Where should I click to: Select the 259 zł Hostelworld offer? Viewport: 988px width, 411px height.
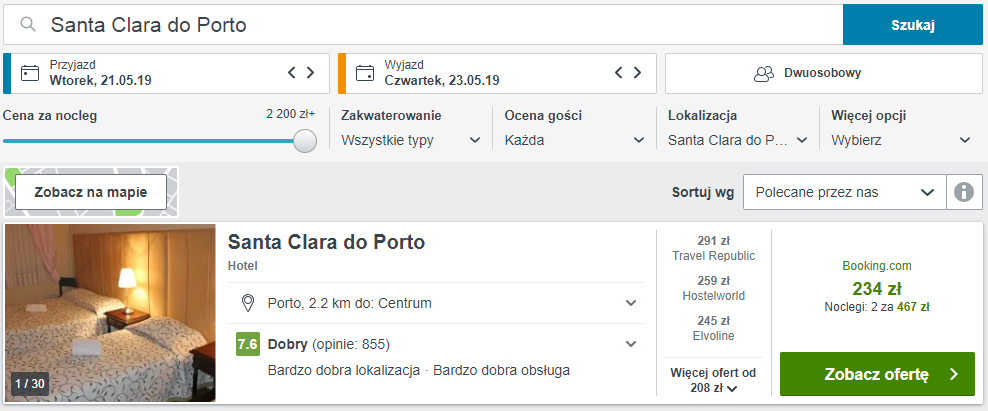[x=713, y=289]
